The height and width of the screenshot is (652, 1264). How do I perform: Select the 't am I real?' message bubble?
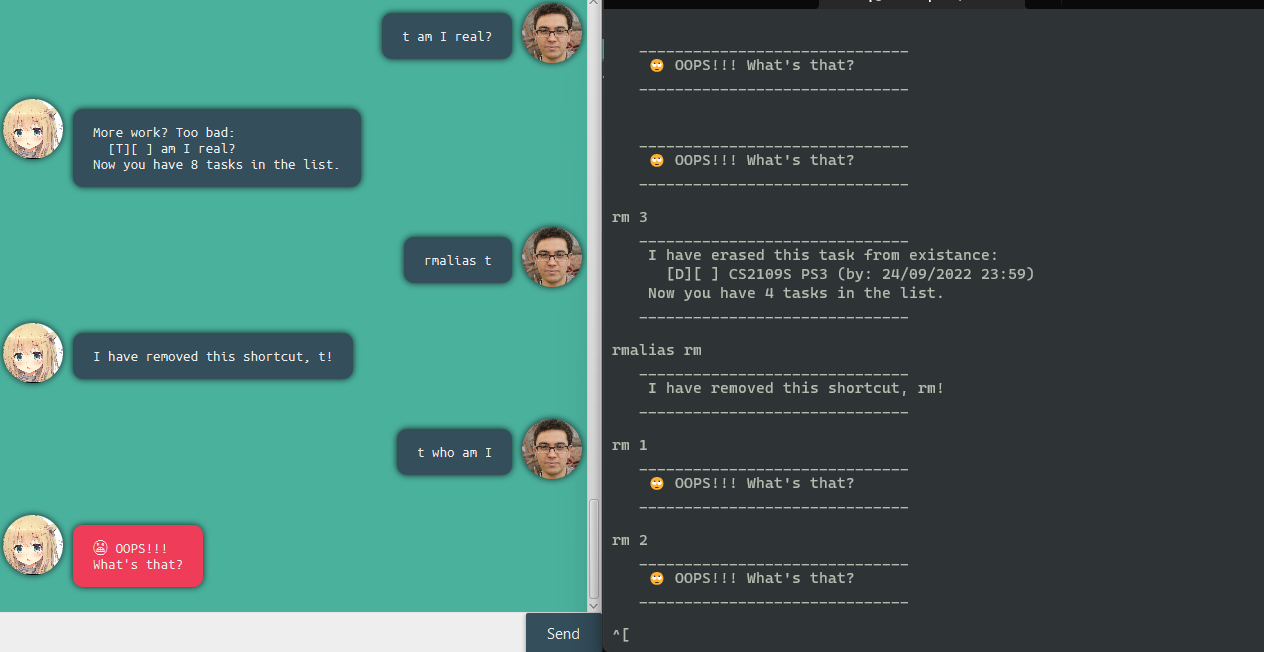[x=446, y=36]
